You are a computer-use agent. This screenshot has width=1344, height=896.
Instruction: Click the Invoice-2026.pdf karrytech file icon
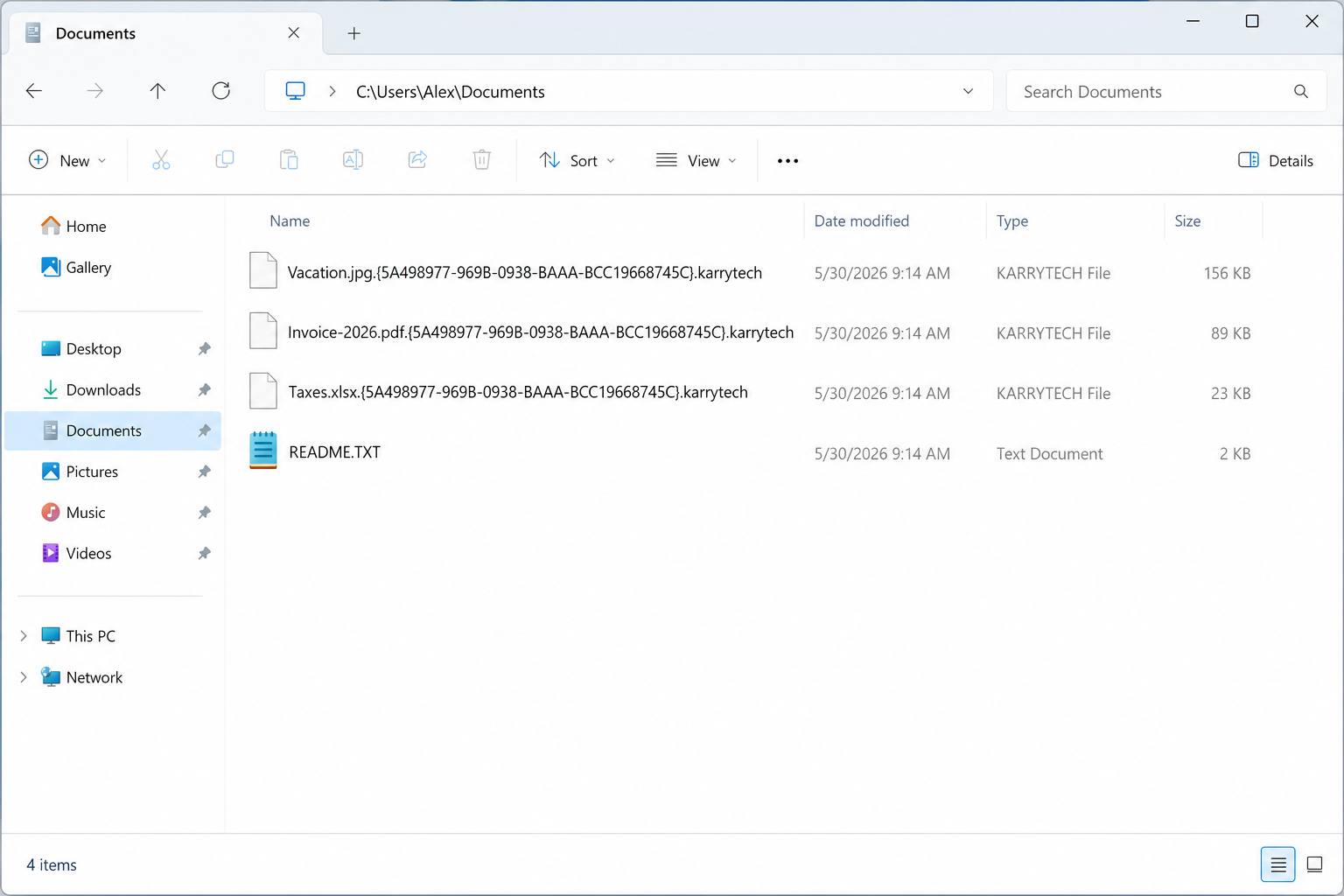[x=263, y=331]
